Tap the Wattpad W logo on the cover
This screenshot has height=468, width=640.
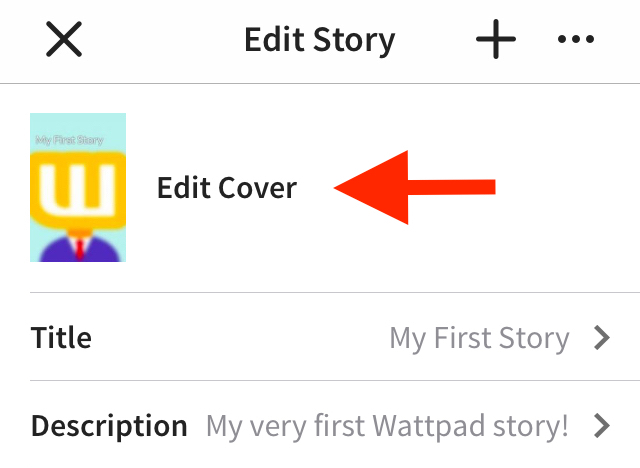pyautogui.click(x=78, y=190)
